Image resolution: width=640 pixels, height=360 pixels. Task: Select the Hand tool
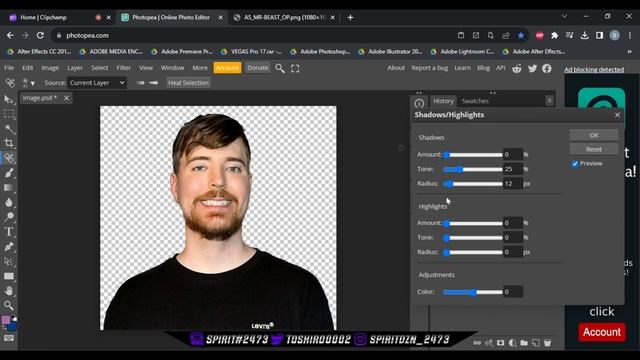click(9, 291)
